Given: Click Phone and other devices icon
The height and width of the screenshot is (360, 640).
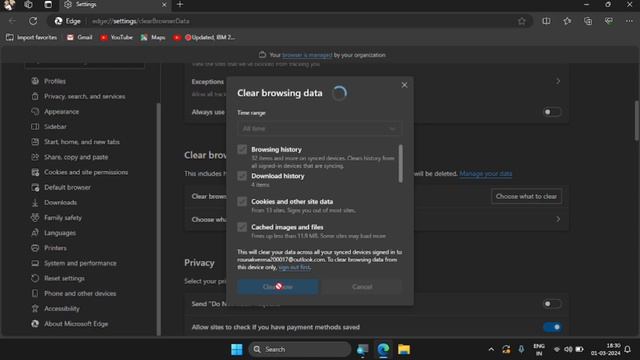Looking at the screenshot, I should [x=35, y=293].
